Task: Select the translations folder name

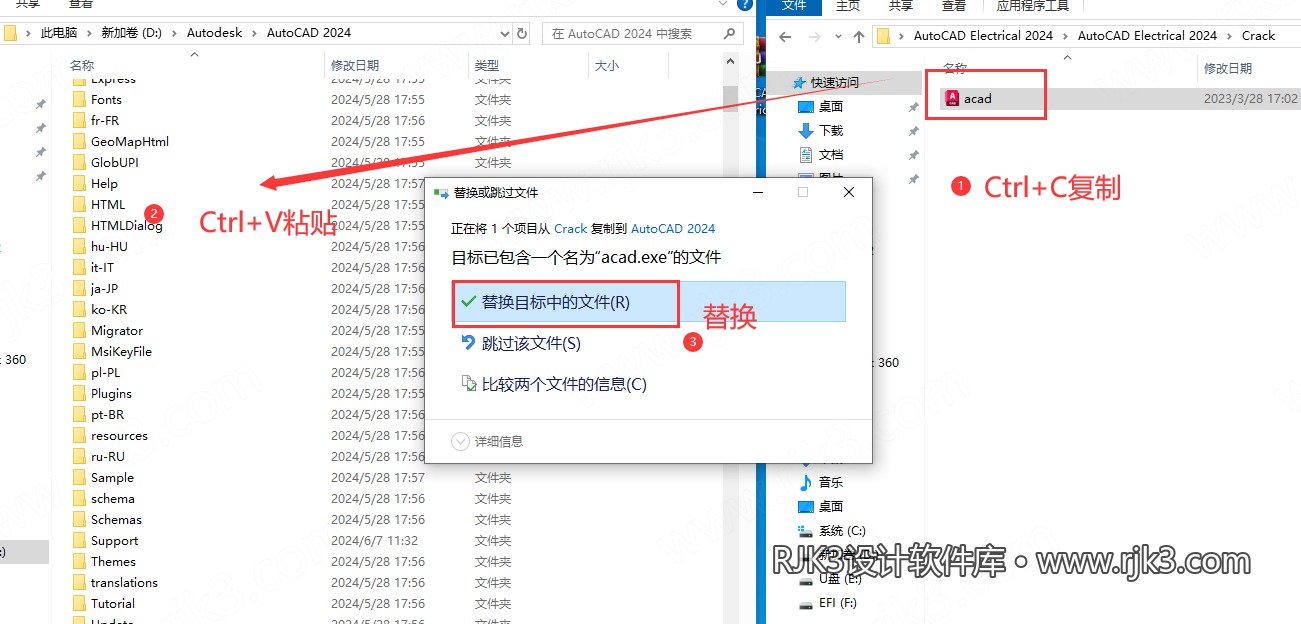Action: click(124, 582)
